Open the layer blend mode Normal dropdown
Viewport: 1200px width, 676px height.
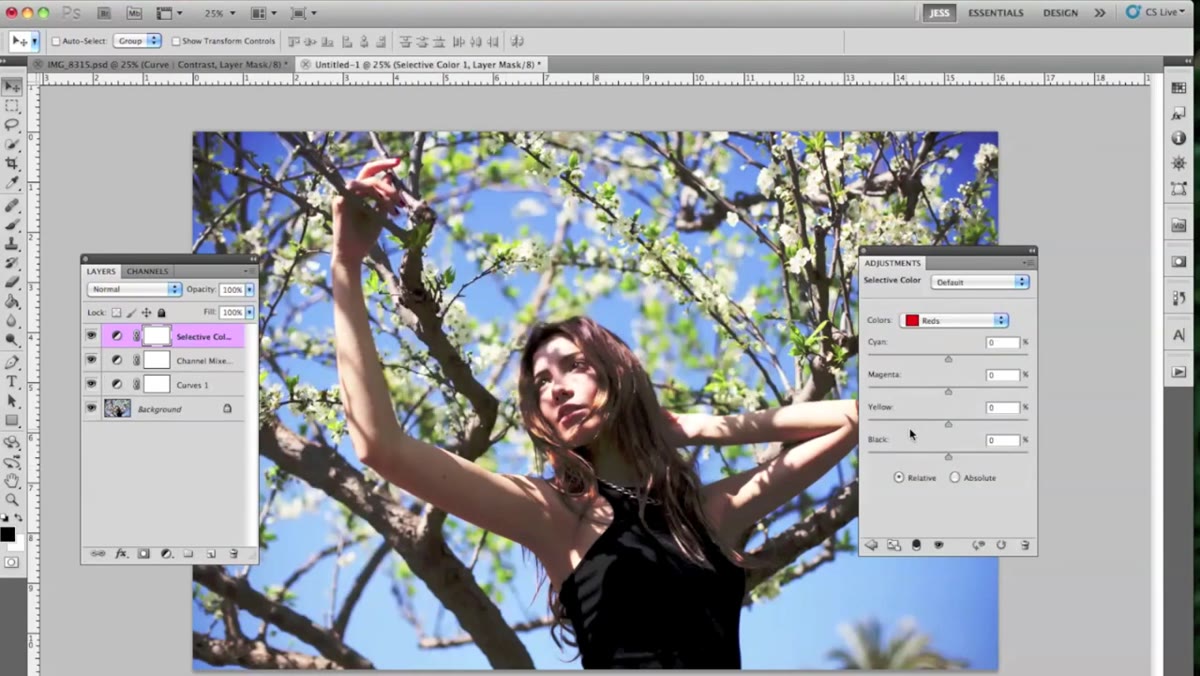pyautogui.click(x=134, y=289)
